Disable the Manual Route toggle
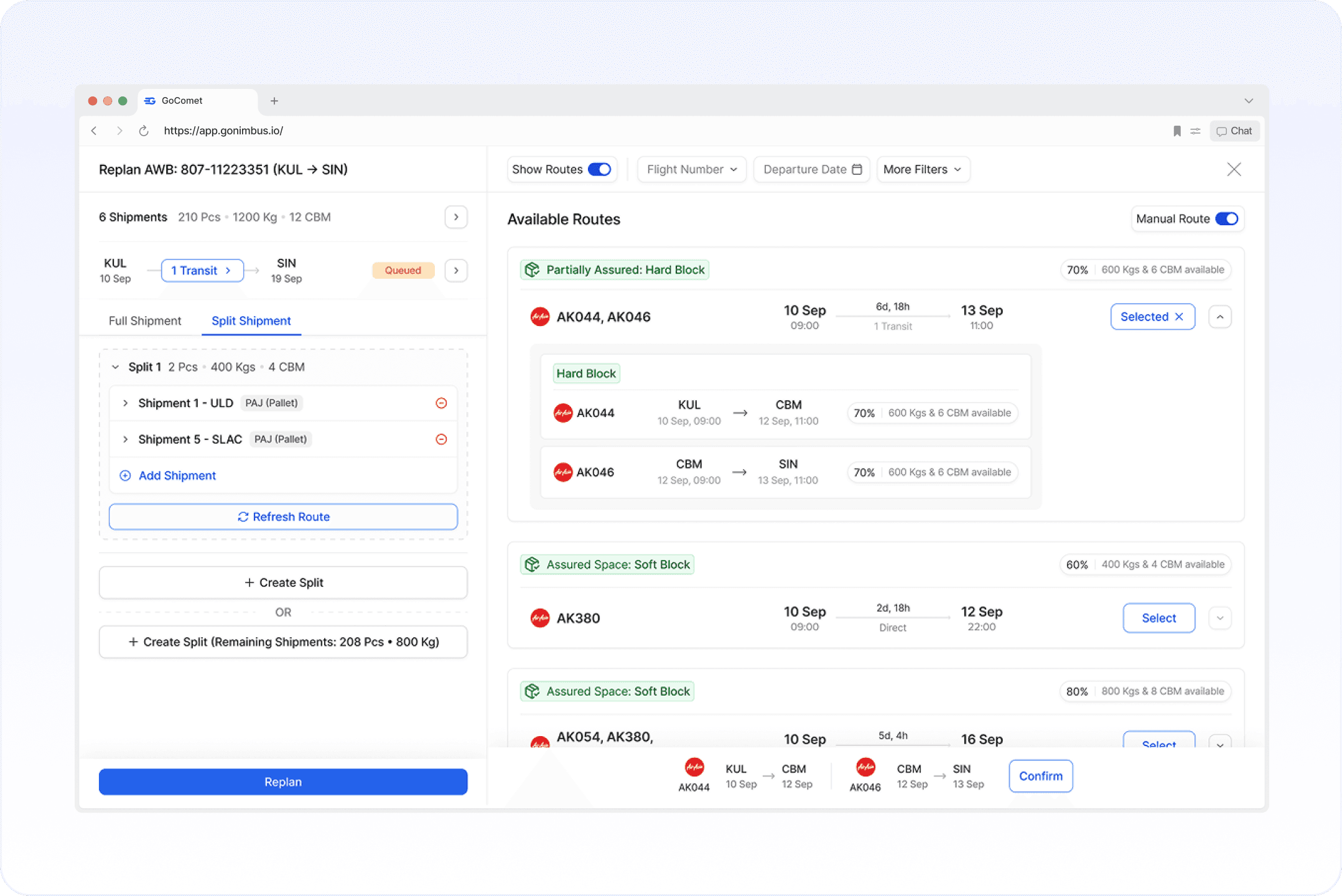Screen dimensions: 1342x896 1226,219
